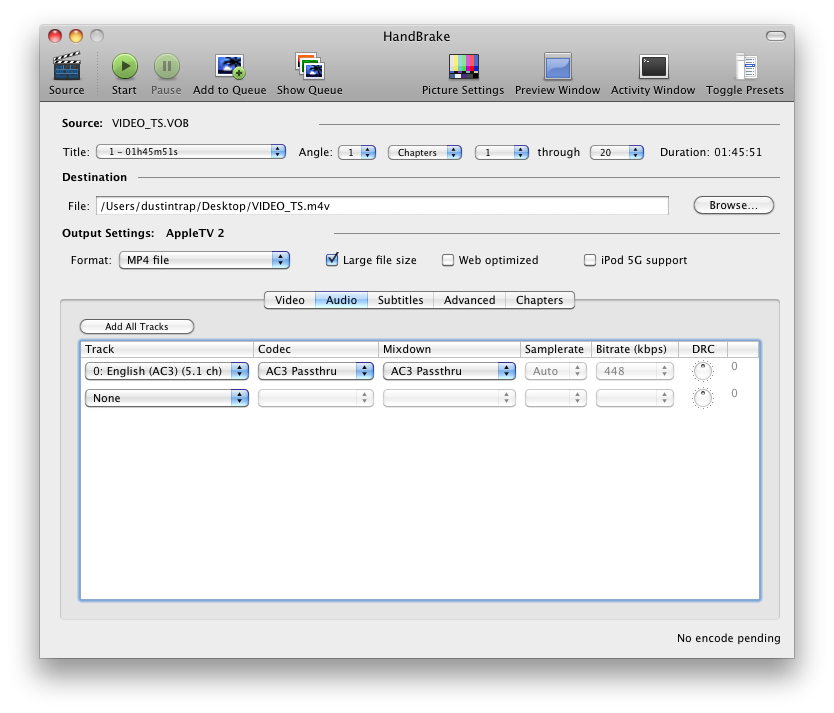The height and width of the screenshot is (713, 834).
Task: Open Picture Settings from the toolbar
Action: point(463,66)
